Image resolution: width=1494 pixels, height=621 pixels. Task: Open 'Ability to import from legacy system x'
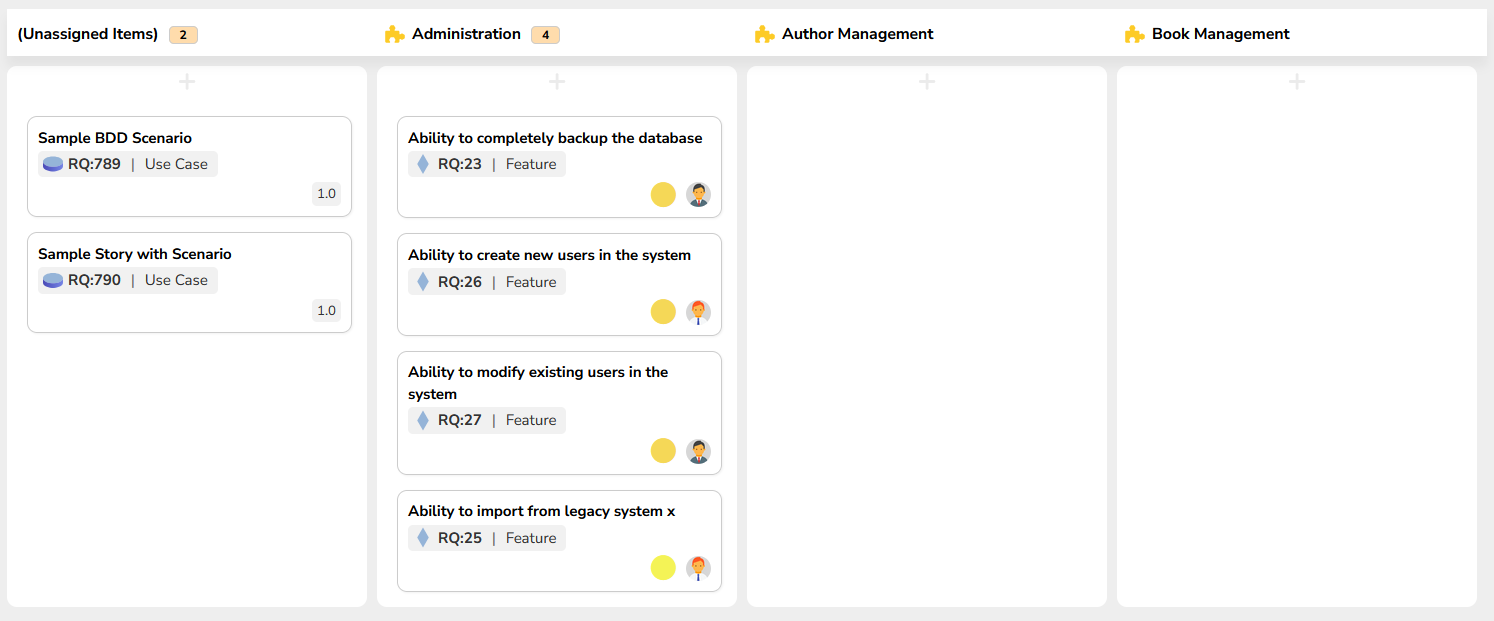541,511
